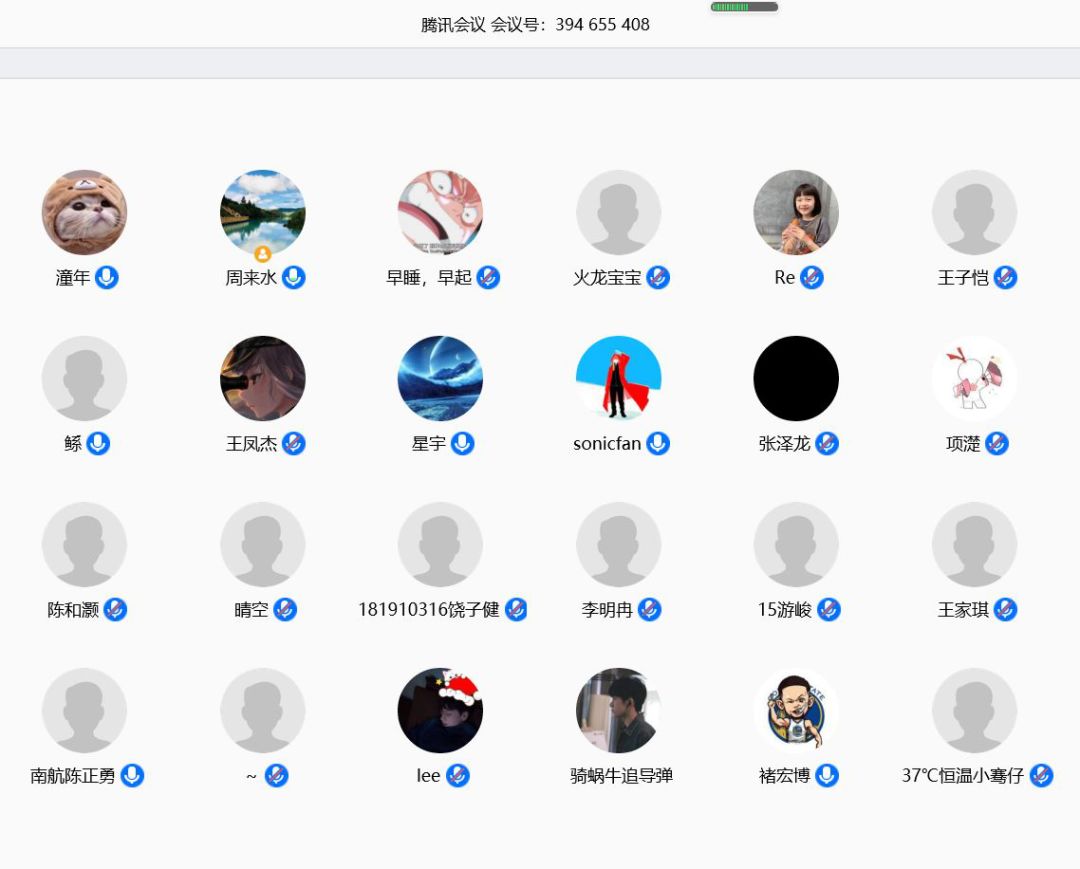The width and height of the screenshot is (1080, 869).
Task: Click the participant name 181910316饶子健
Action: pos(428,609)
